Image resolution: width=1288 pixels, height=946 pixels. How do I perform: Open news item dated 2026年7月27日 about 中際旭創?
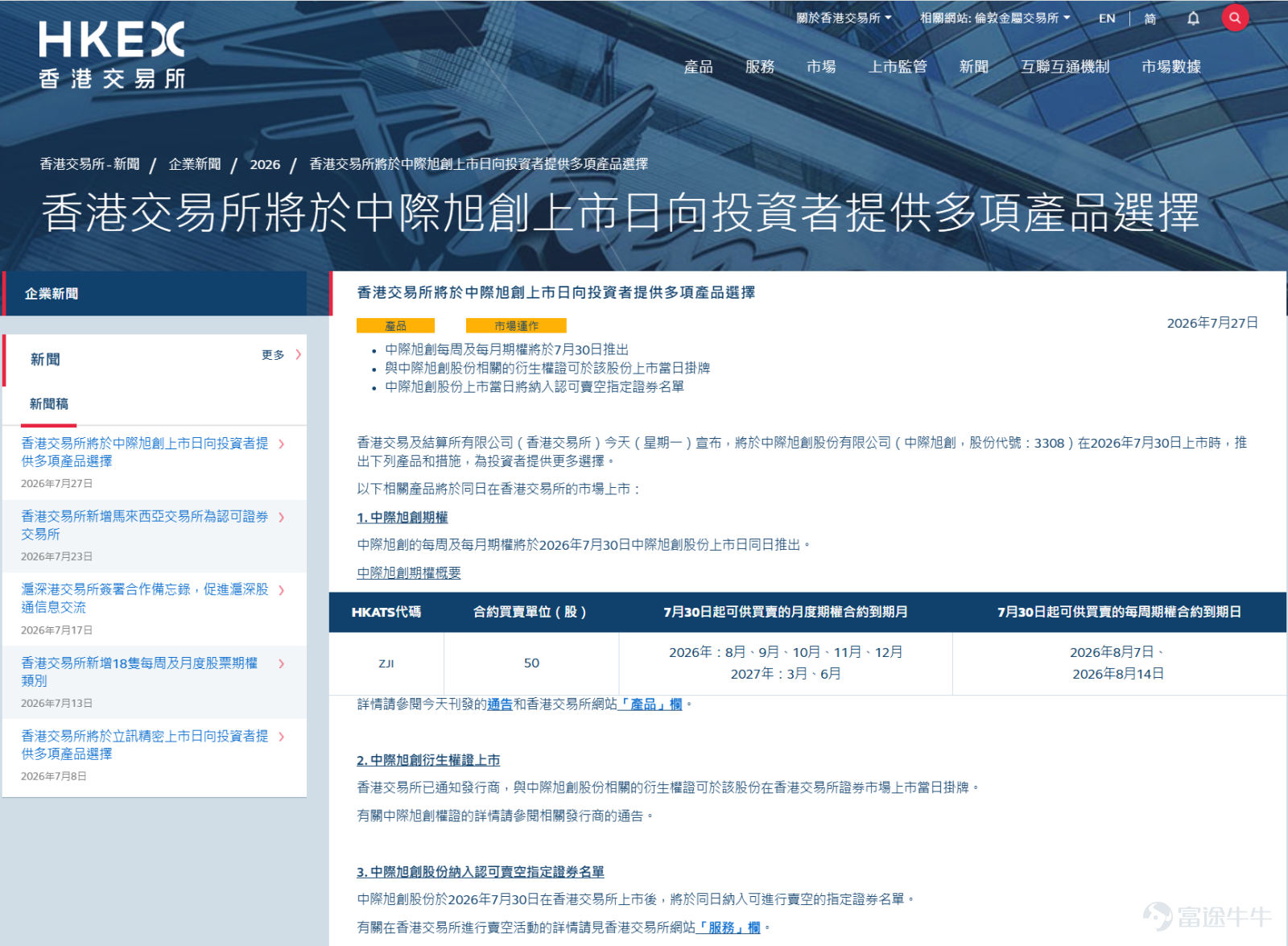(x=145, y=452)
